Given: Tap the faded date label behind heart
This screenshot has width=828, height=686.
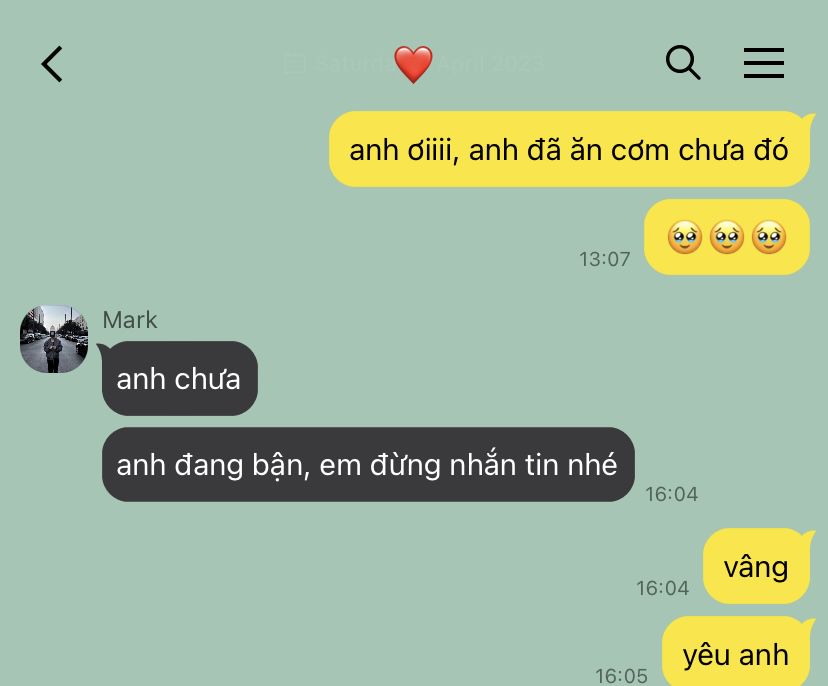Looking at the screenshot, I should (x=413, y=64).
